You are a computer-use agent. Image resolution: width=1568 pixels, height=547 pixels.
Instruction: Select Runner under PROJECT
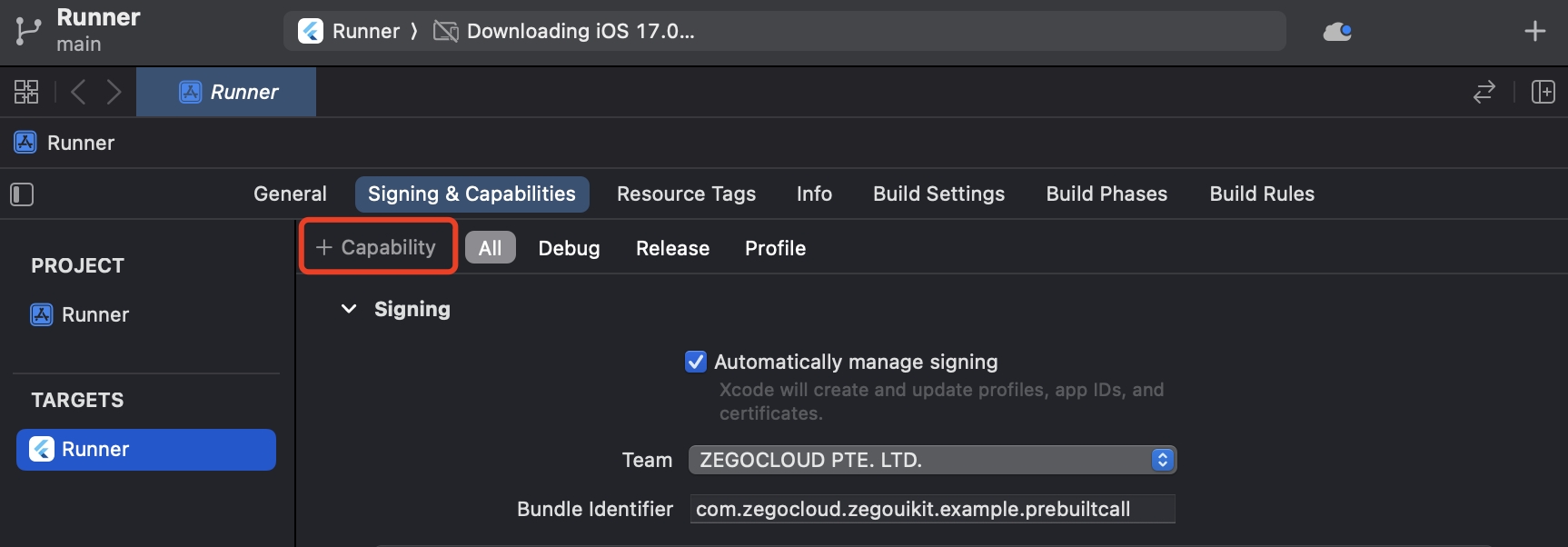tap(94, 314)
